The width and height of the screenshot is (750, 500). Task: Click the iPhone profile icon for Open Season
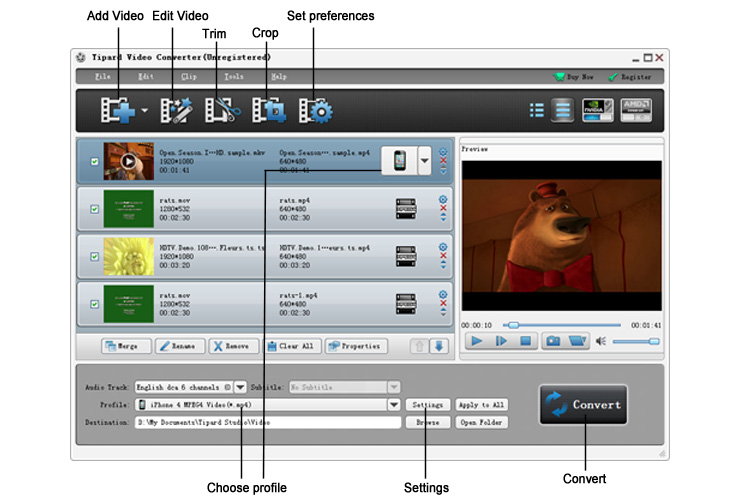point(399,160)
